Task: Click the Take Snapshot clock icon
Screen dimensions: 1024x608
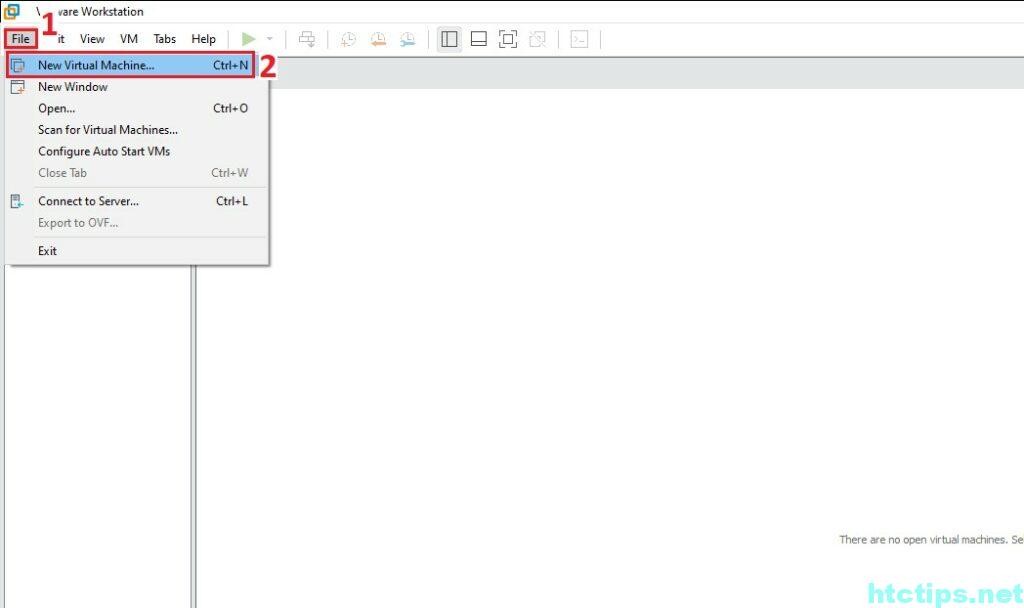Action: [349, 39]
